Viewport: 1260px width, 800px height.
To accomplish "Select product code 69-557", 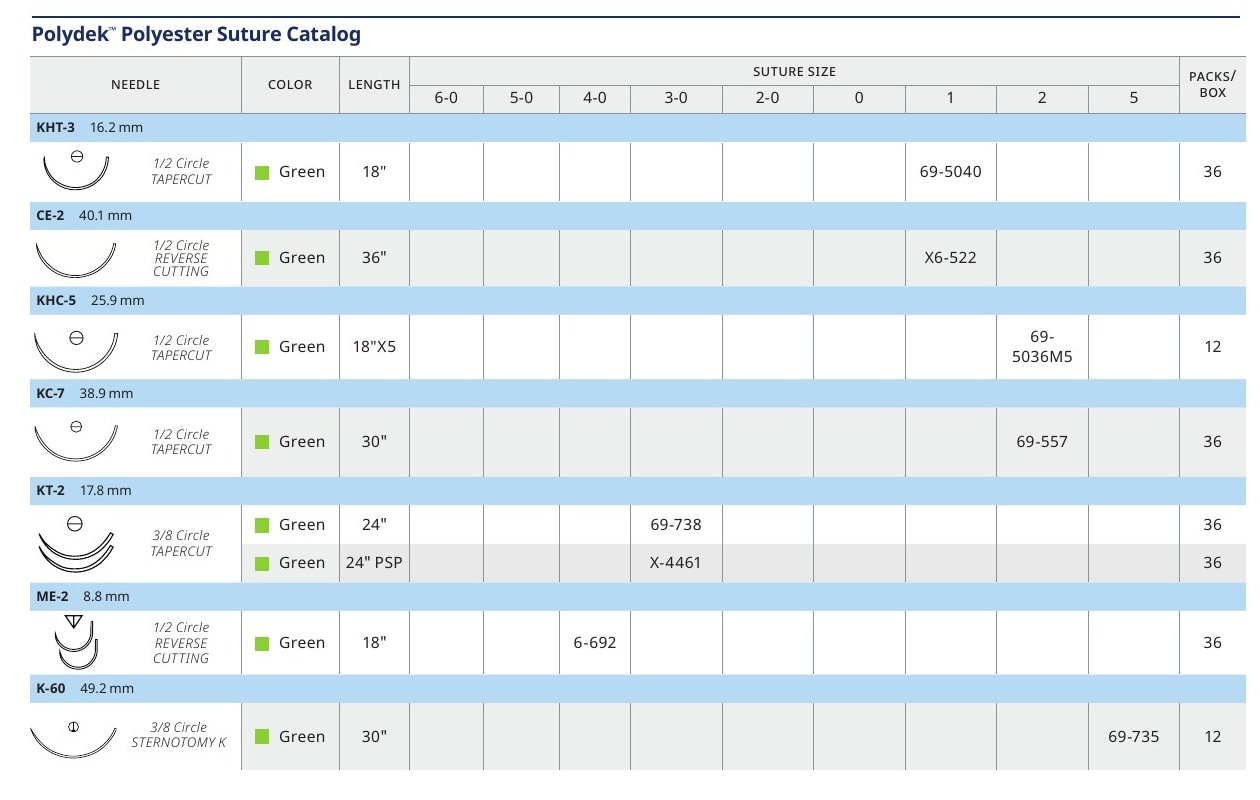I will [1042, 441].
